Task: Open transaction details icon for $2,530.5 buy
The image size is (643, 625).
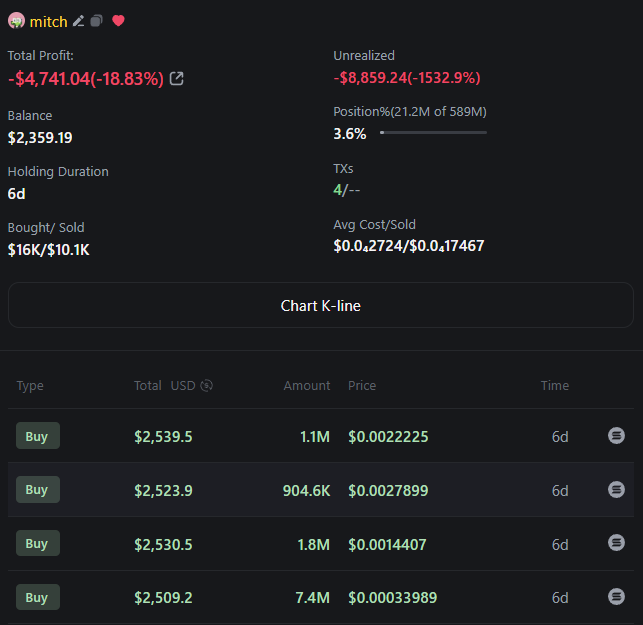Action: click(x=616, y=543)
